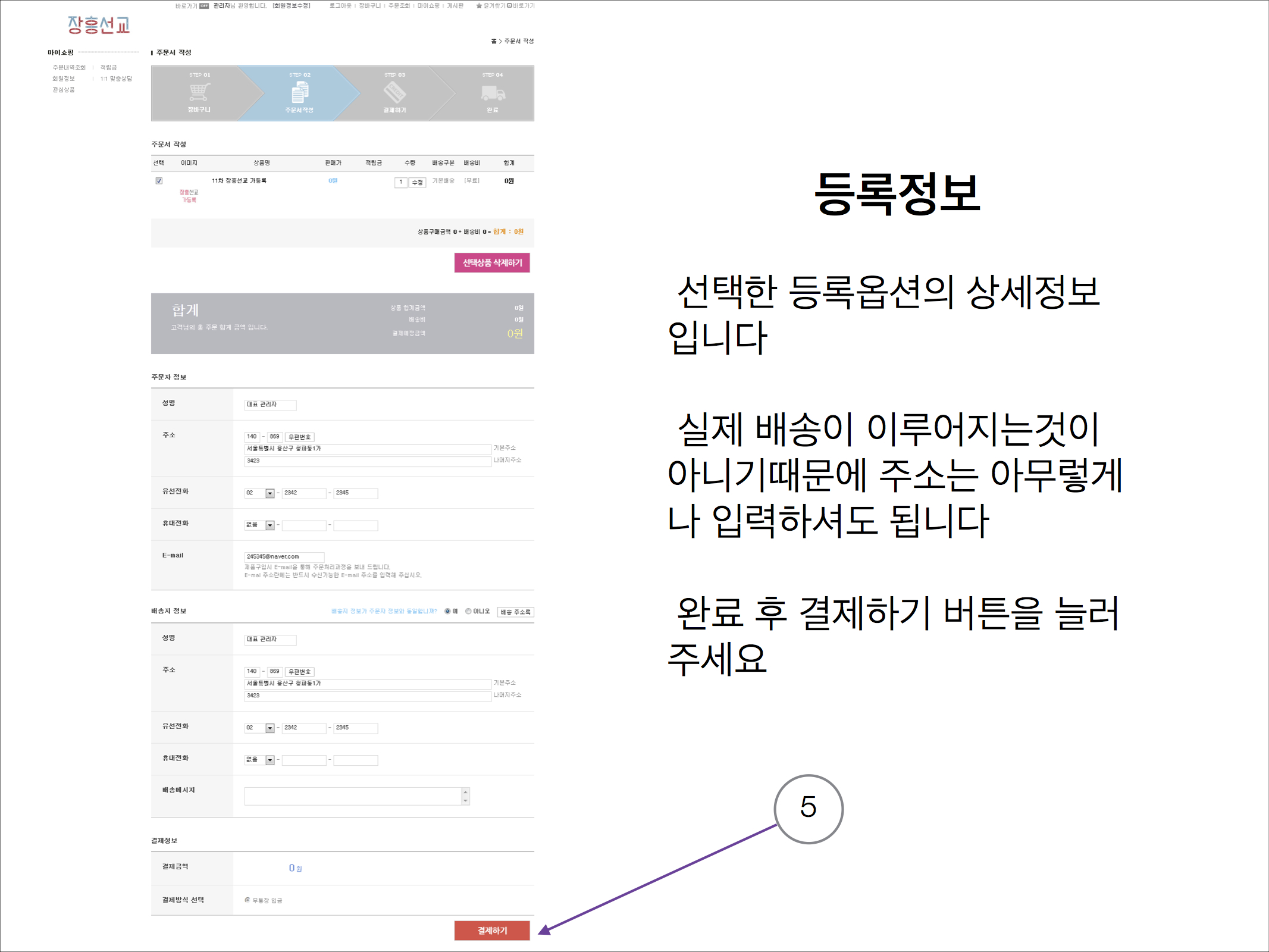Click the 장흥선교 site logo
Viewport: 1269px width, 952px height.
[99, 24]
